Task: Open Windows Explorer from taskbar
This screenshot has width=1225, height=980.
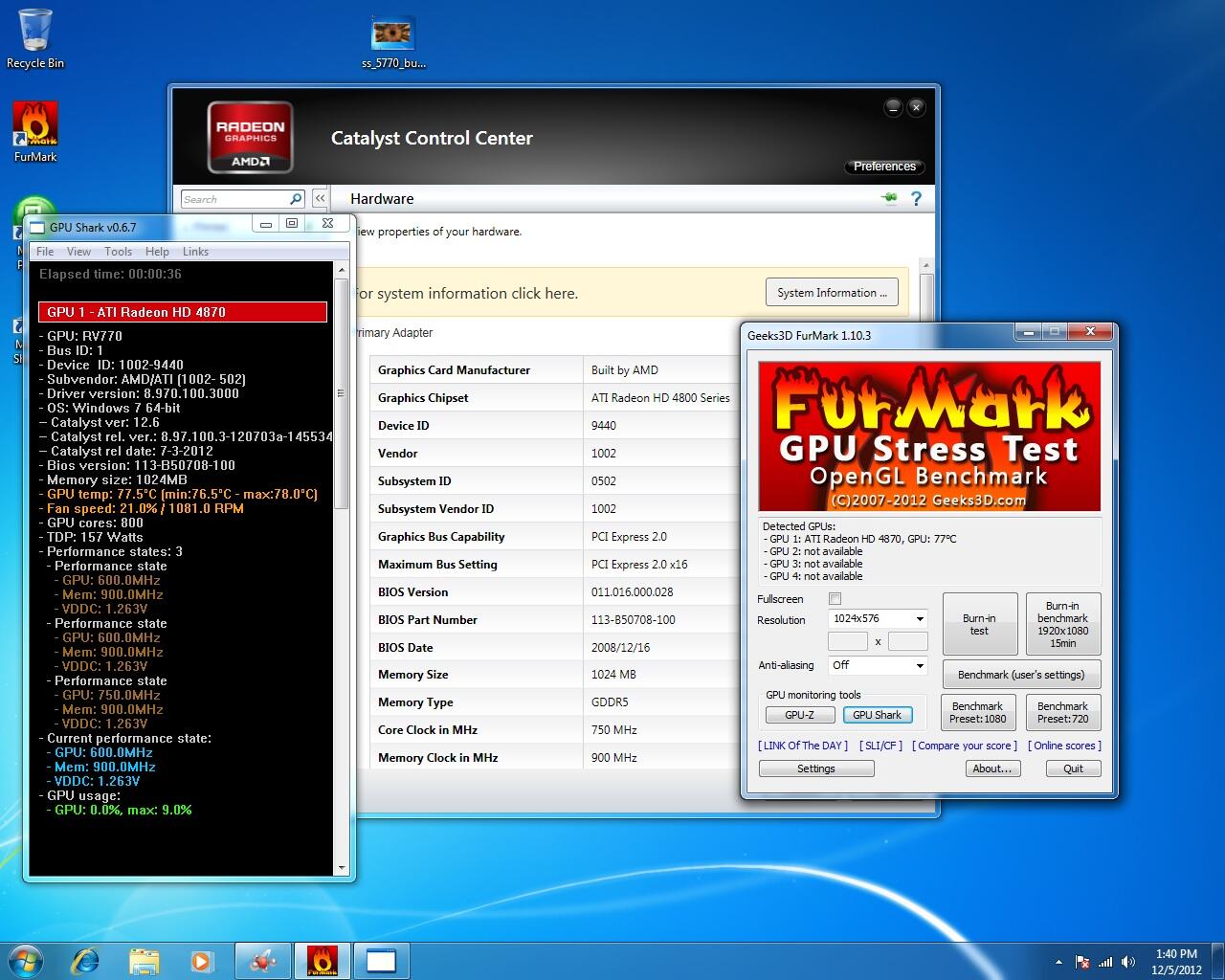Action: [x=144, y=960]
